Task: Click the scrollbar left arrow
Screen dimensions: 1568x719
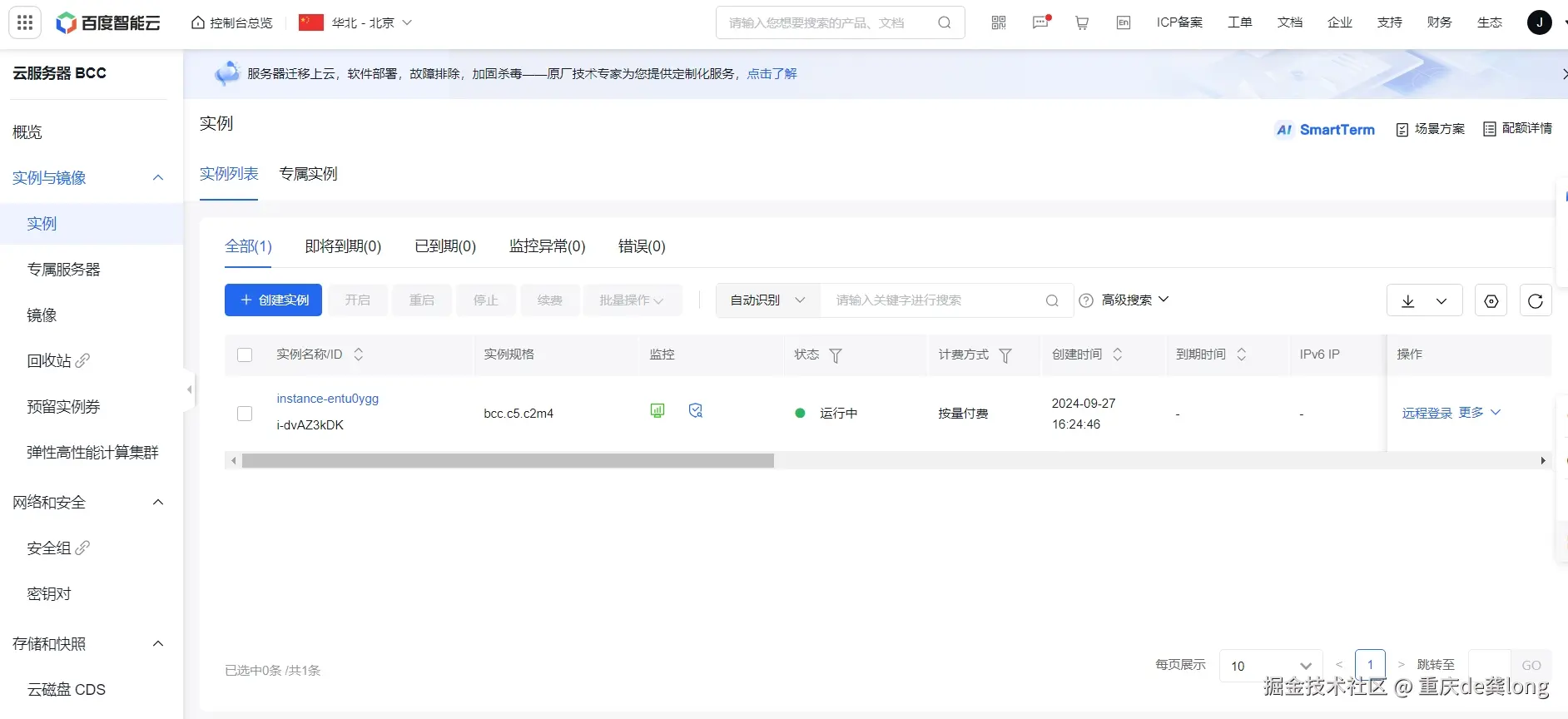Action: (234, 460)
